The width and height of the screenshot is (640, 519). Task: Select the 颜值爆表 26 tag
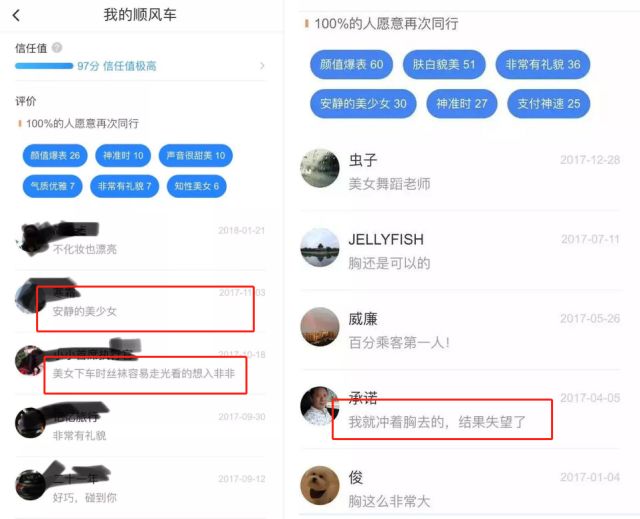55,155
